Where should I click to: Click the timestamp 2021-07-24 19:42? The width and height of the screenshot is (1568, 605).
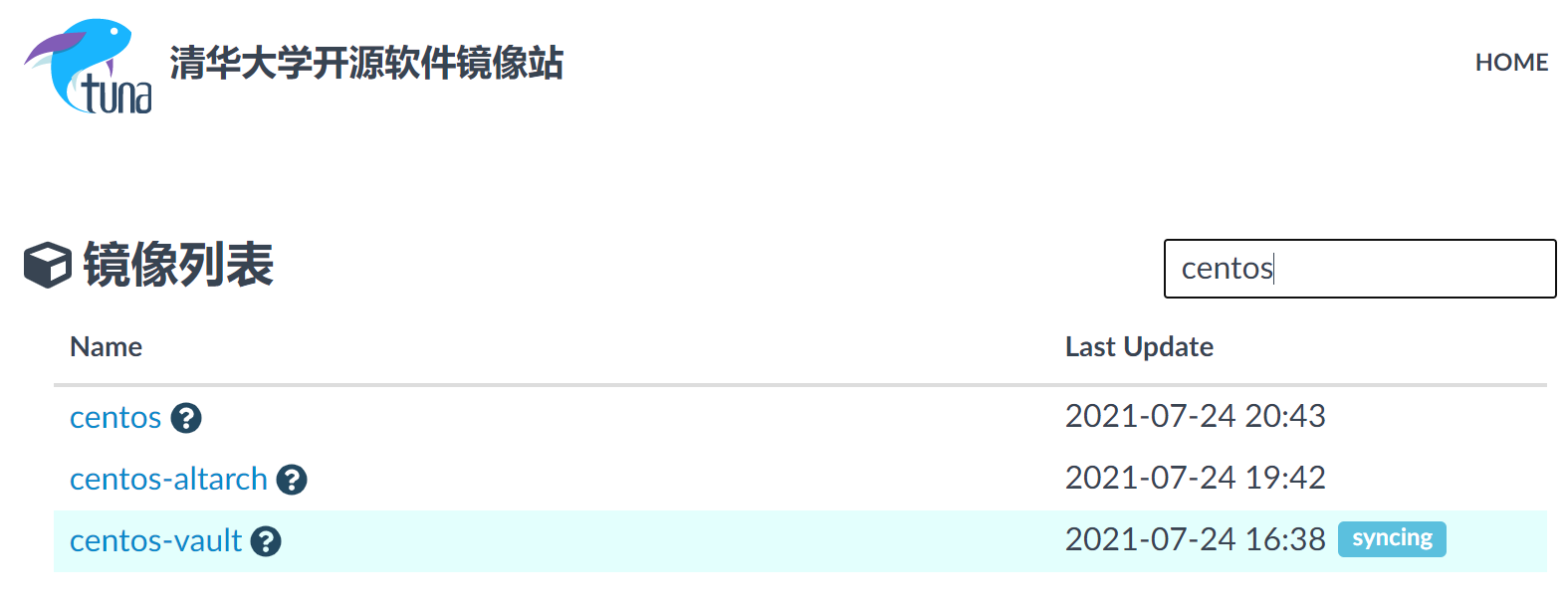pos(1195,478)
